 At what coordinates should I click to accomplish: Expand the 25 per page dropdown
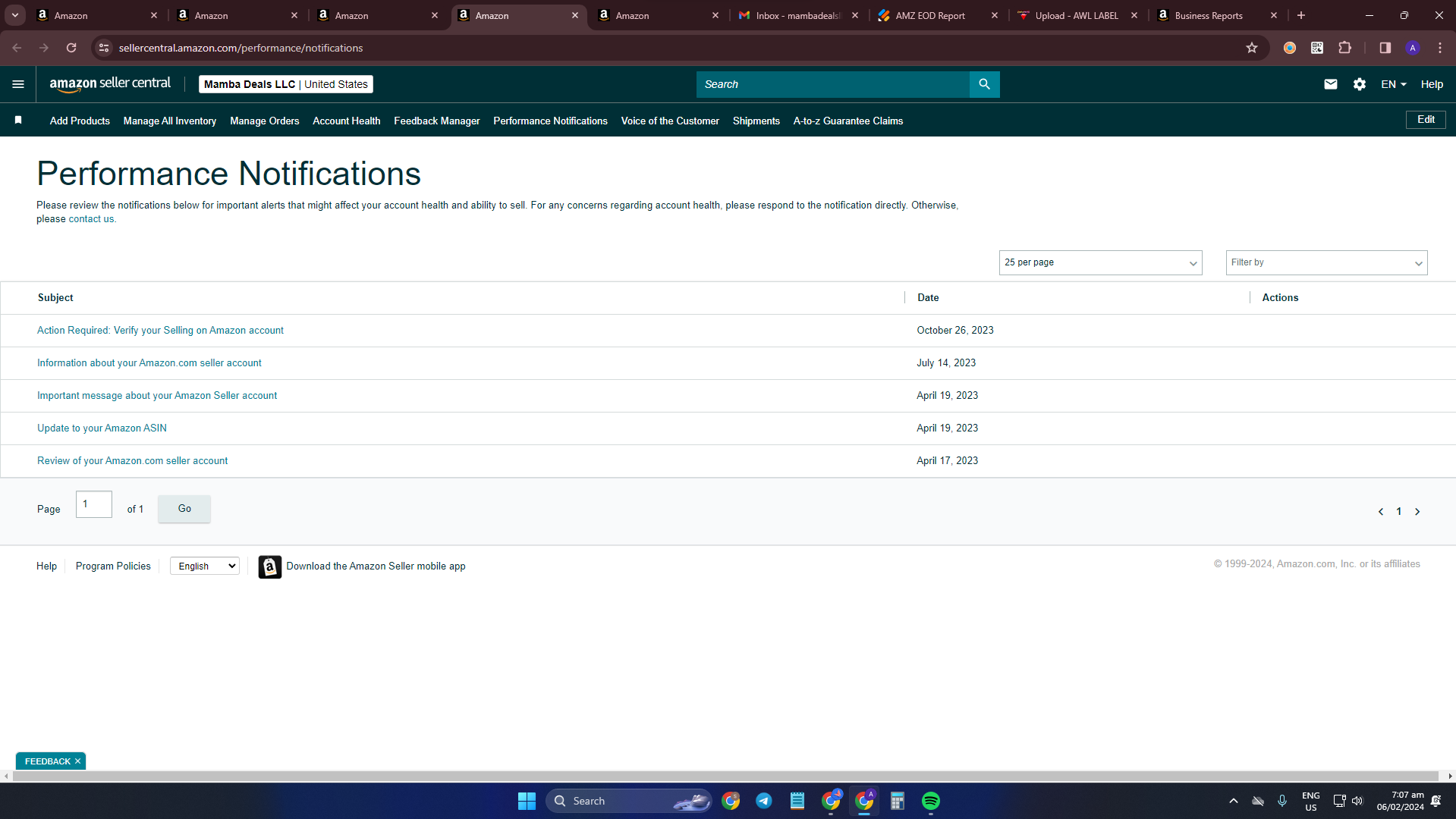1100,262
